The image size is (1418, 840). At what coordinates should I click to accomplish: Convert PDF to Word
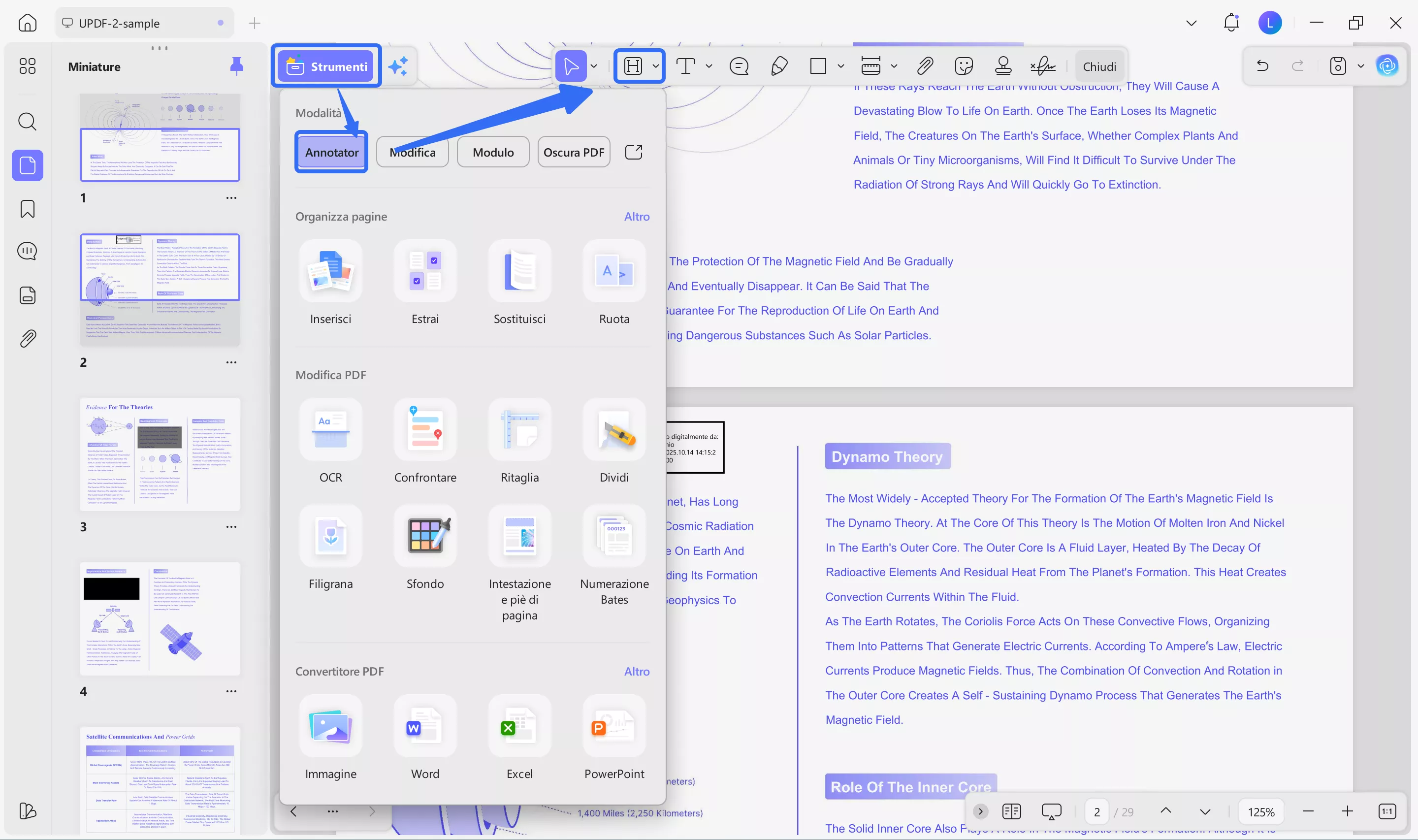click(425, 726)
